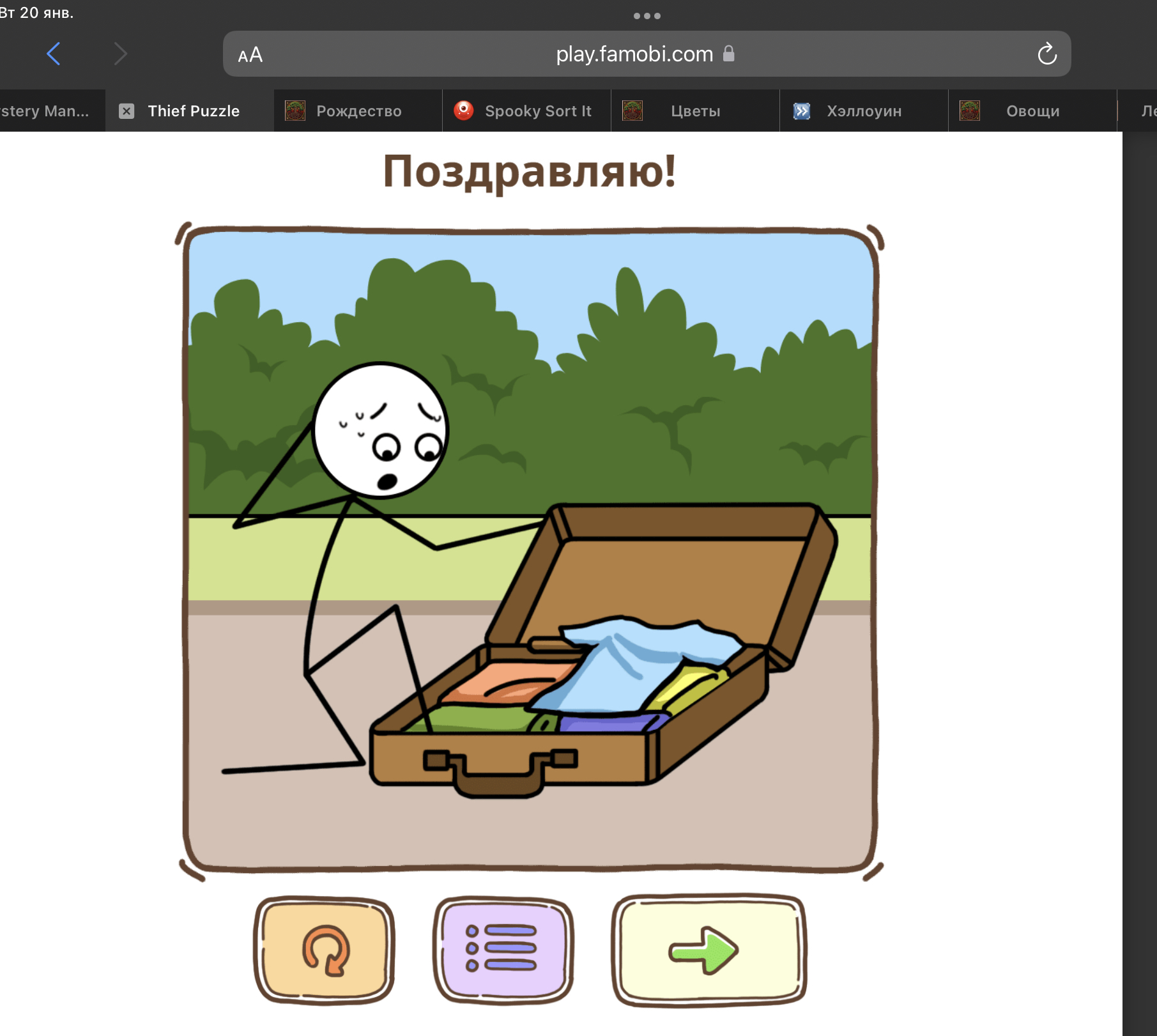Tap the three dots multitasking menu
Image resolution: width=1157 pixels, height=1036 pixels.
tap(647, 16)
